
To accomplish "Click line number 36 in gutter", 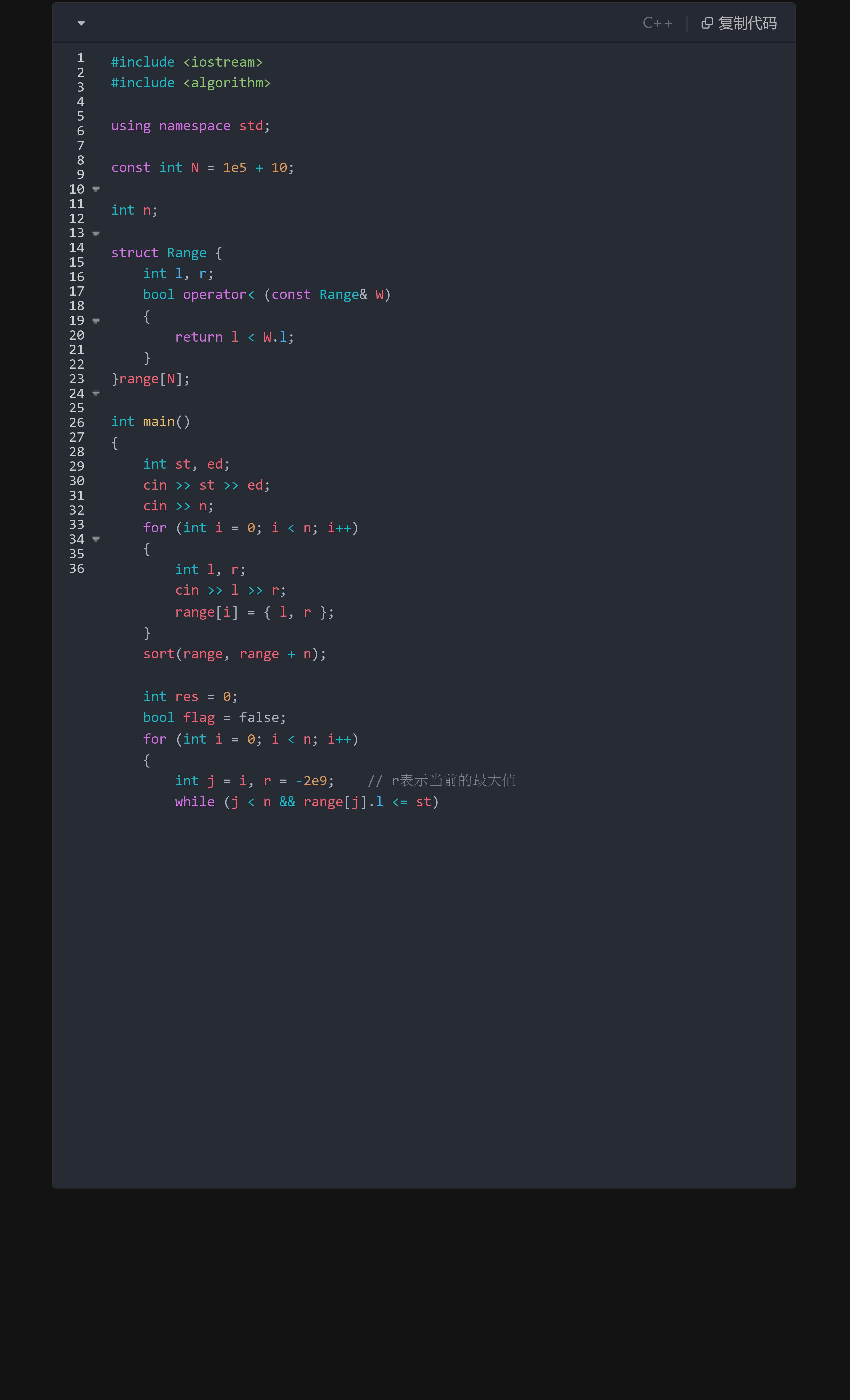I will 77,569.
